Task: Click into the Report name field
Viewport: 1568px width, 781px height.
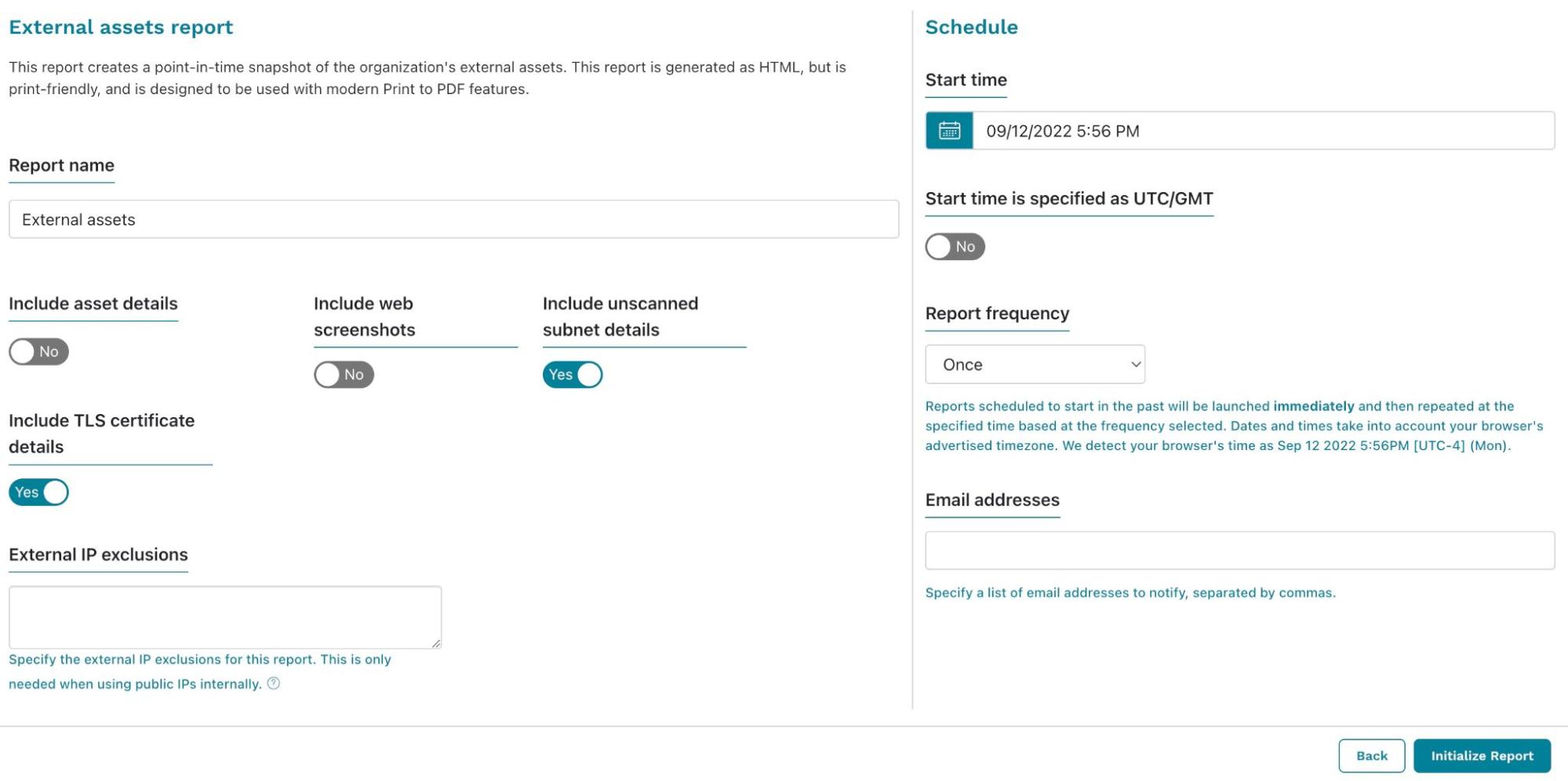Action: (453, 219)
